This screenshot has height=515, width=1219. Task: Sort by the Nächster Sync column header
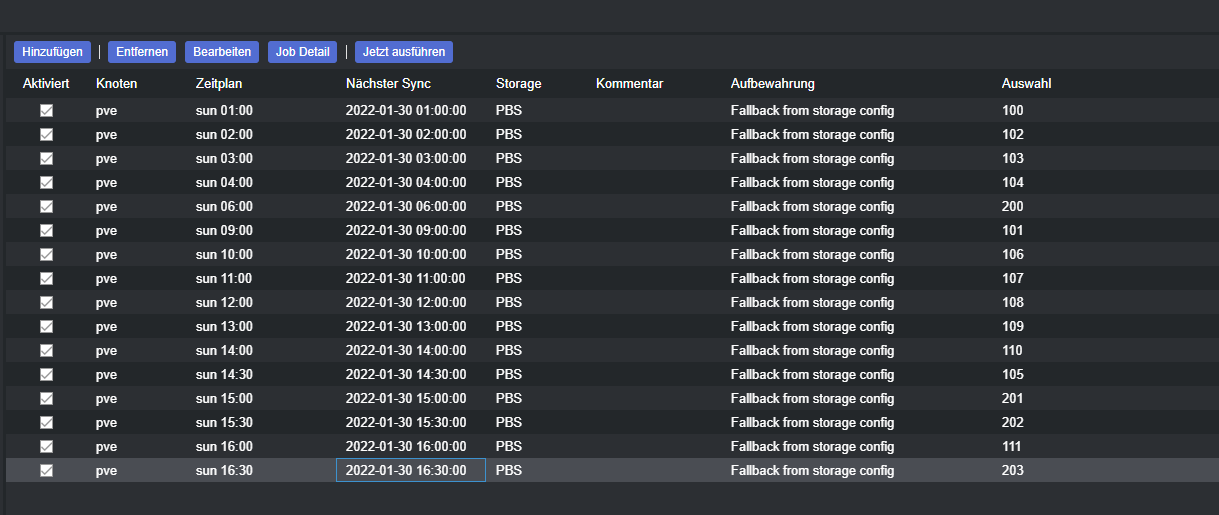point(388,84)
